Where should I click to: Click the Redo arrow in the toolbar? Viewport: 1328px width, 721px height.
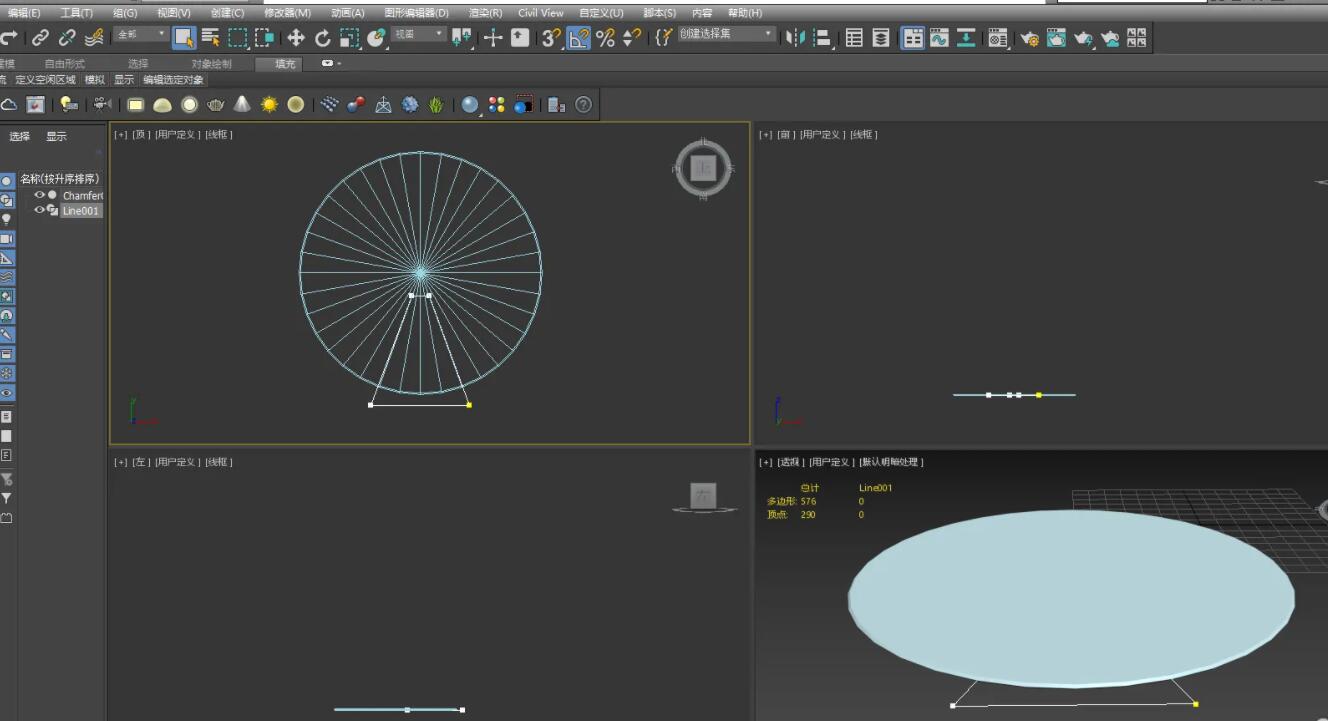coord(8,38)
